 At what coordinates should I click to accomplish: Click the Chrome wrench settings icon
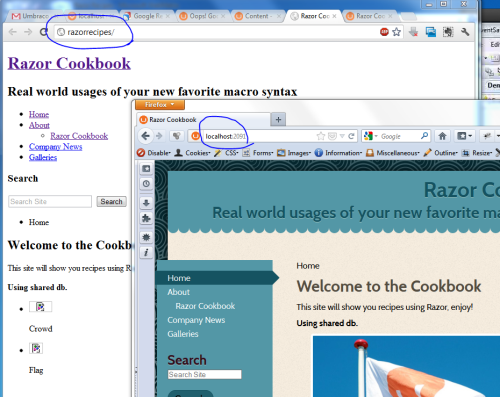465,32
